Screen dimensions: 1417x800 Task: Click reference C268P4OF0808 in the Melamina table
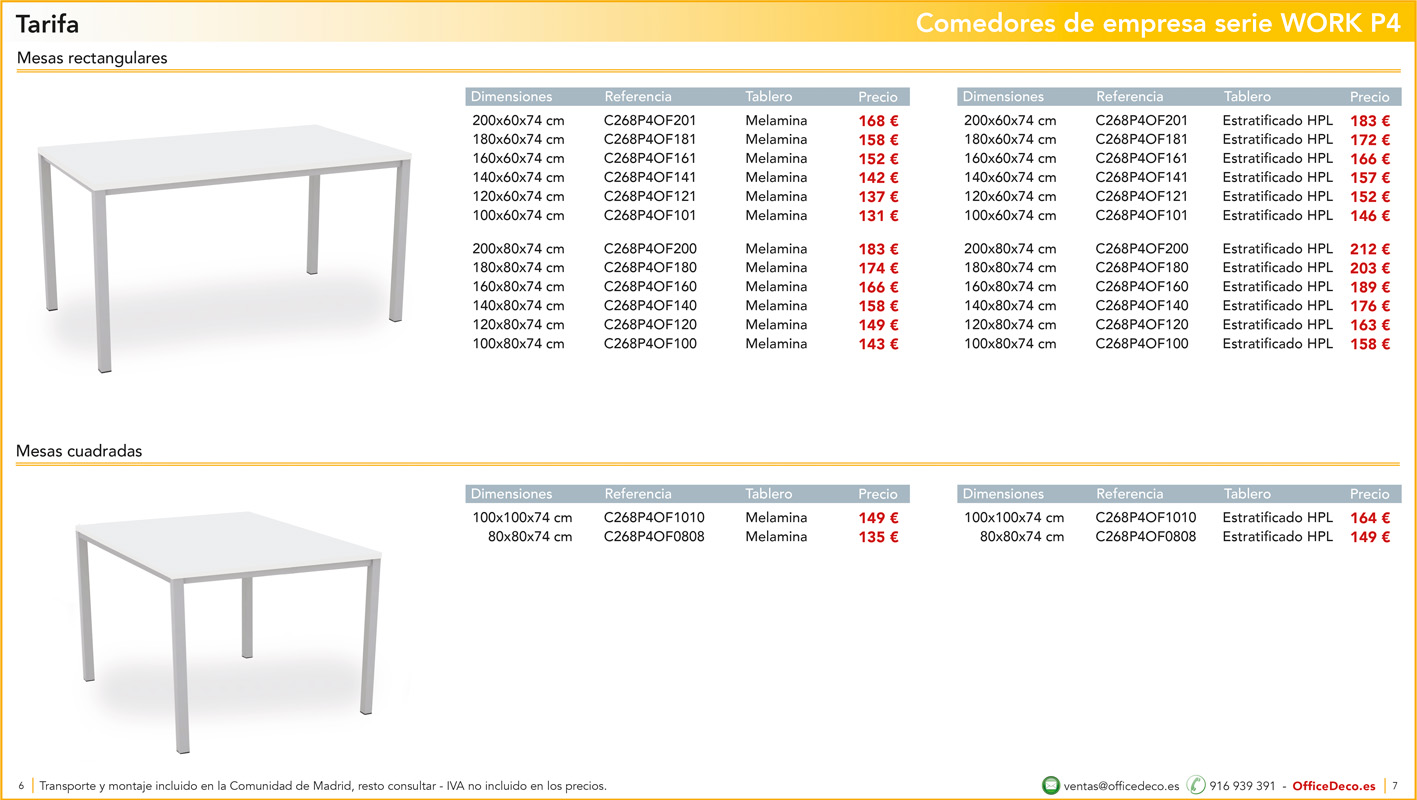[654, 537]
